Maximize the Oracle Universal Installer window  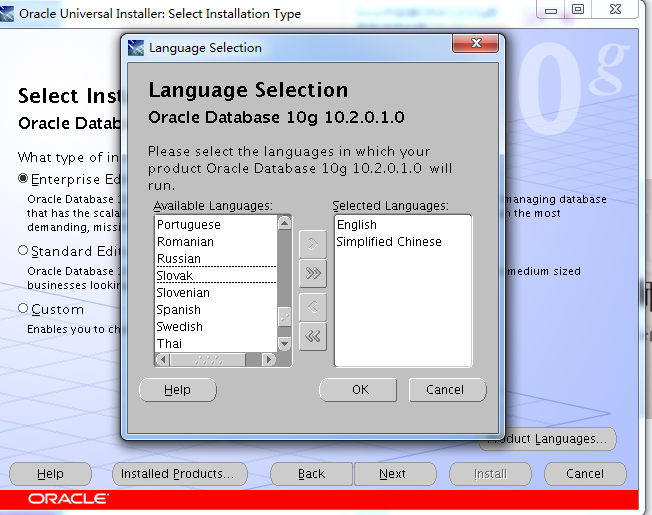(578, 10)
